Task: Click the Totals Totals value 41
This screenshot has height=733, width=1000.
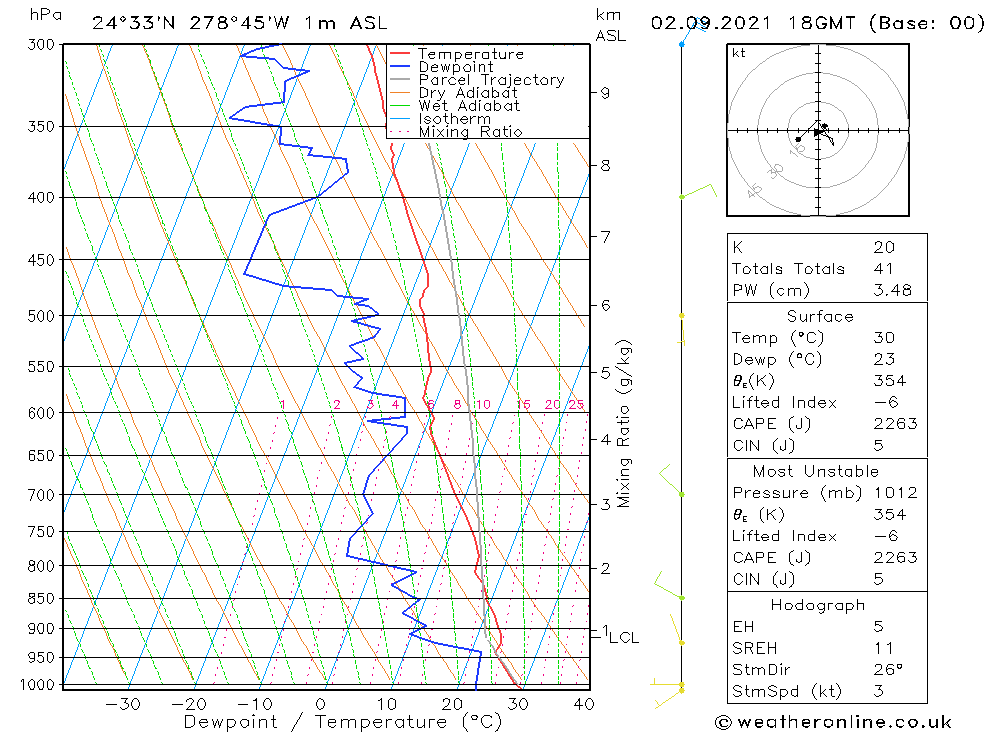Action: click(883, 269)
